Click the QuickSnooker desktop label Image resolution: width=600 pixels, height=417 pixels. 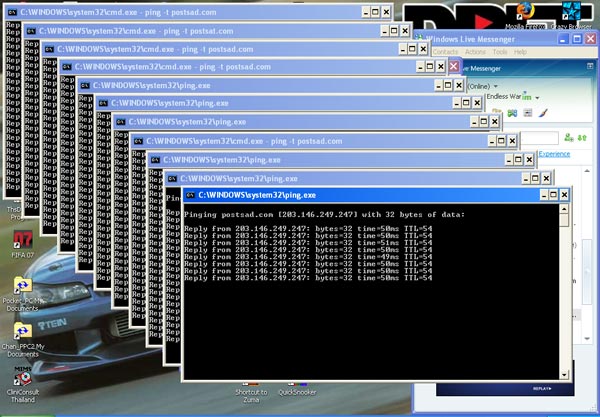(x=297, y=392)
